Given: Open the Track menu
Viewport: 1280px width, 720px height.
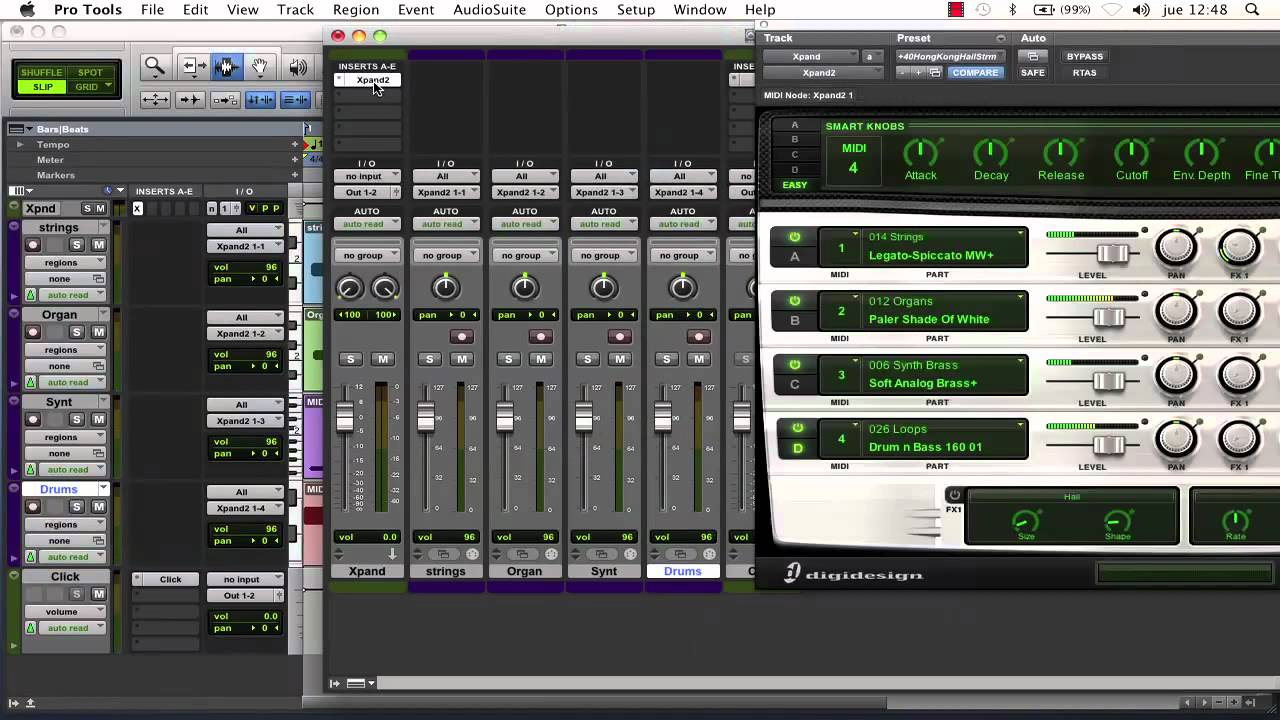Looking at the screenshot, I should pyautogui.click(x=295, y=10).
